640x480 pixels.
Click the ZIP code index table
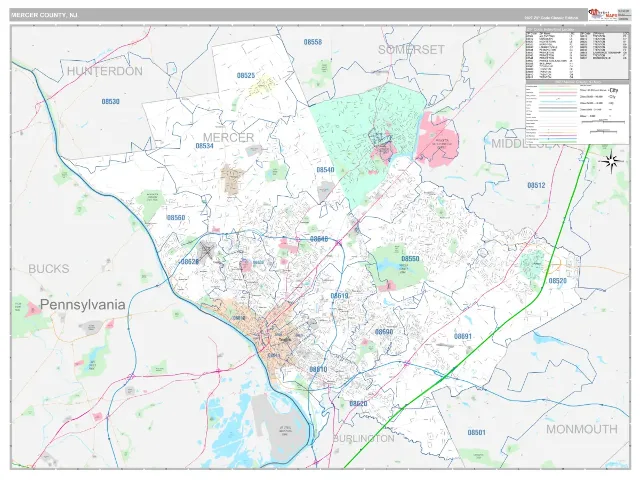(x=577, y=53)
